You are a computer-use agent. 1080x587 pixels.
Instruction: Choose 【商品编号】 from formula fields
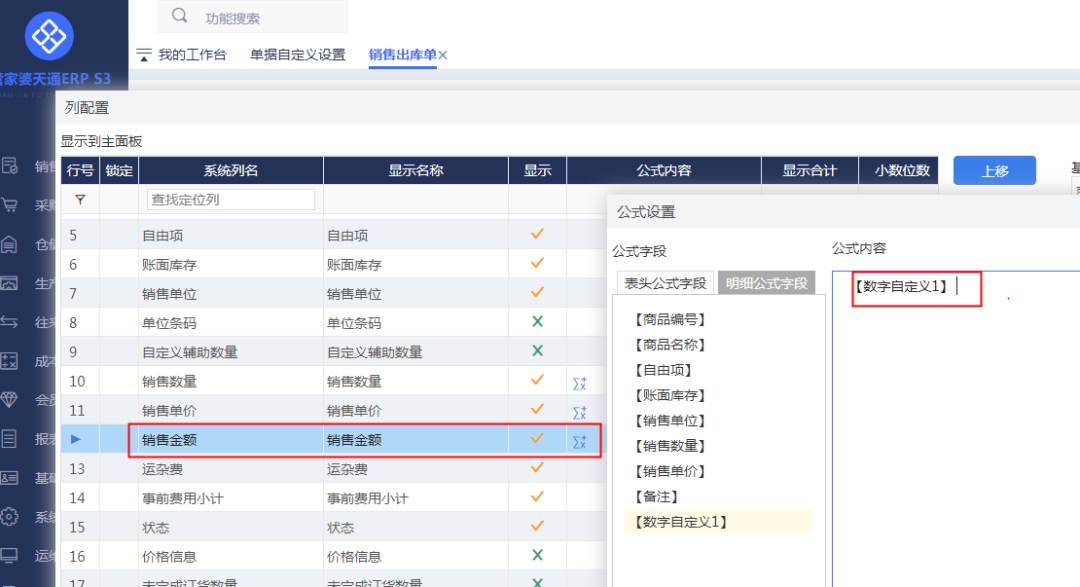670,320
